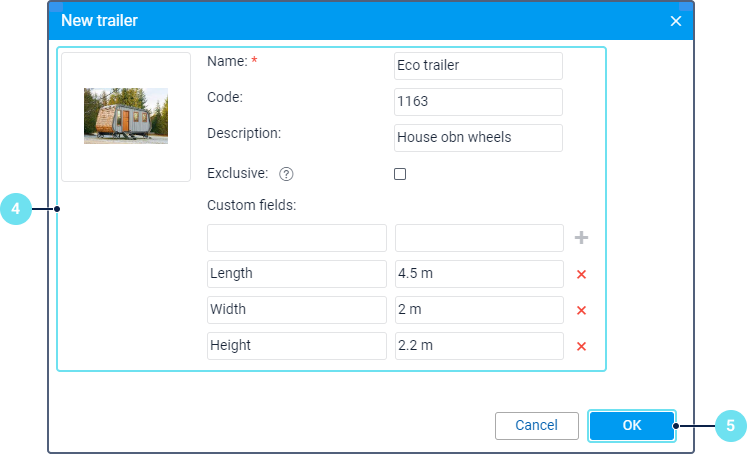The image size is (747, 454).
Task: Click the 2 m Width value field
Action: (x=478, y=310)
